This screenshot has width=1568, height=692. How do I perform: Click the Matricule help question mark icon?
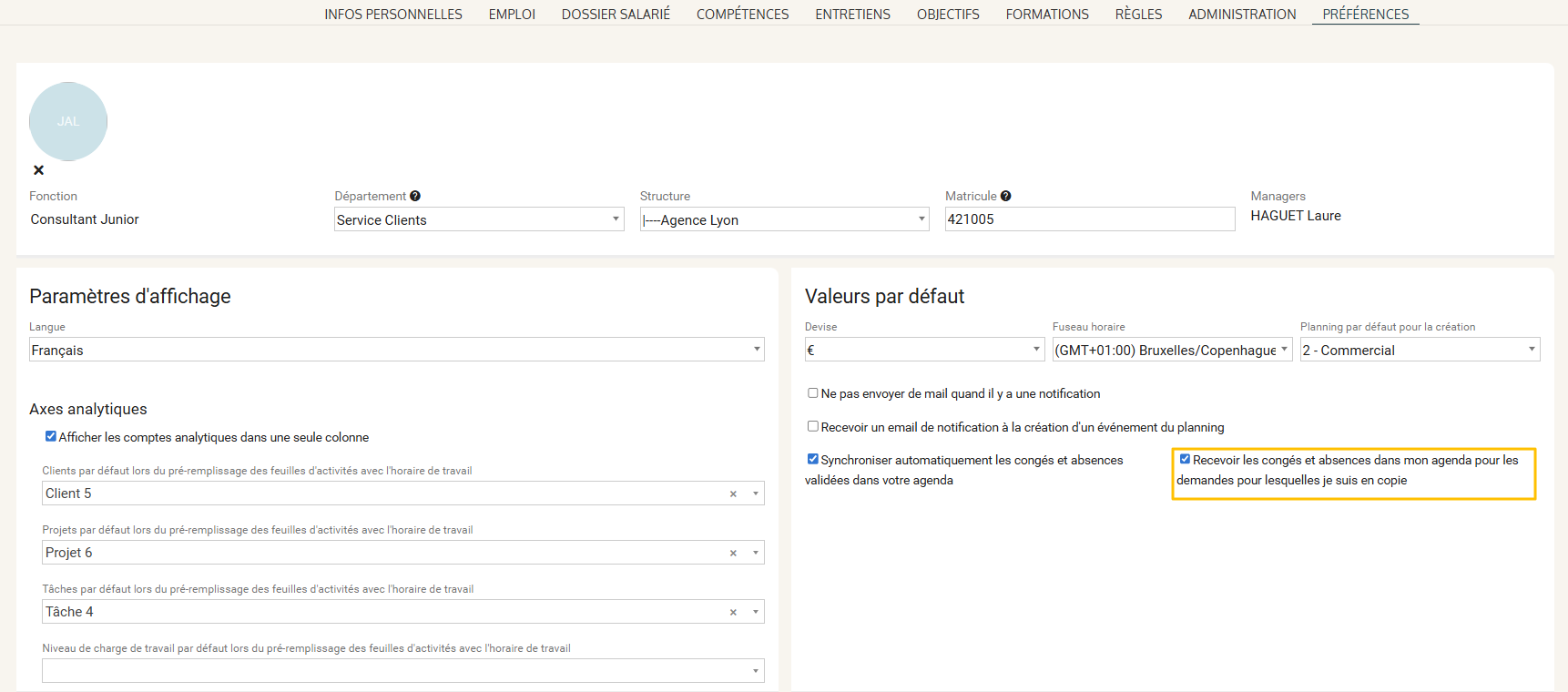(x=1005, y=196)
